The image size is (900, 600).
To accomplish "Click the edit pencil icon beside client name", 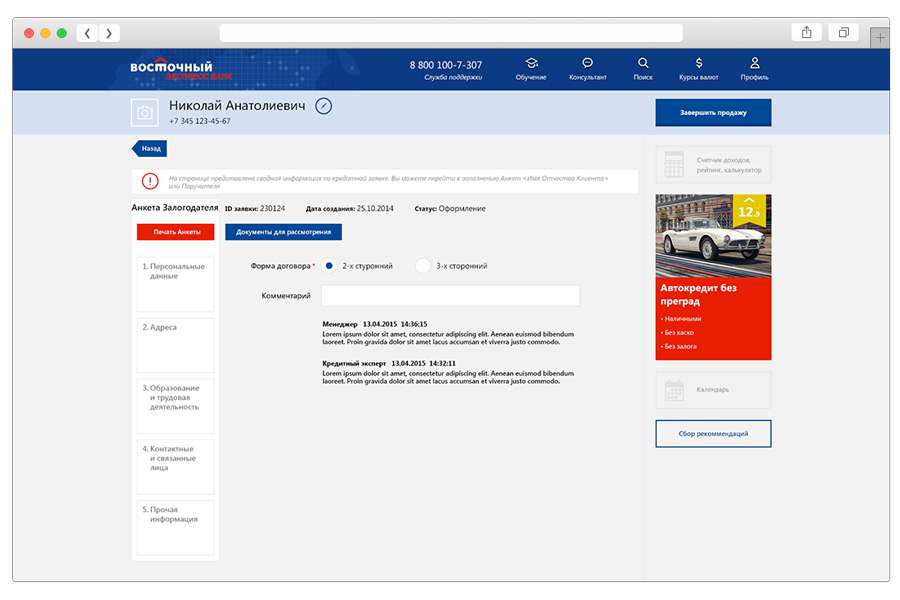I will click(x=323, y=106).
